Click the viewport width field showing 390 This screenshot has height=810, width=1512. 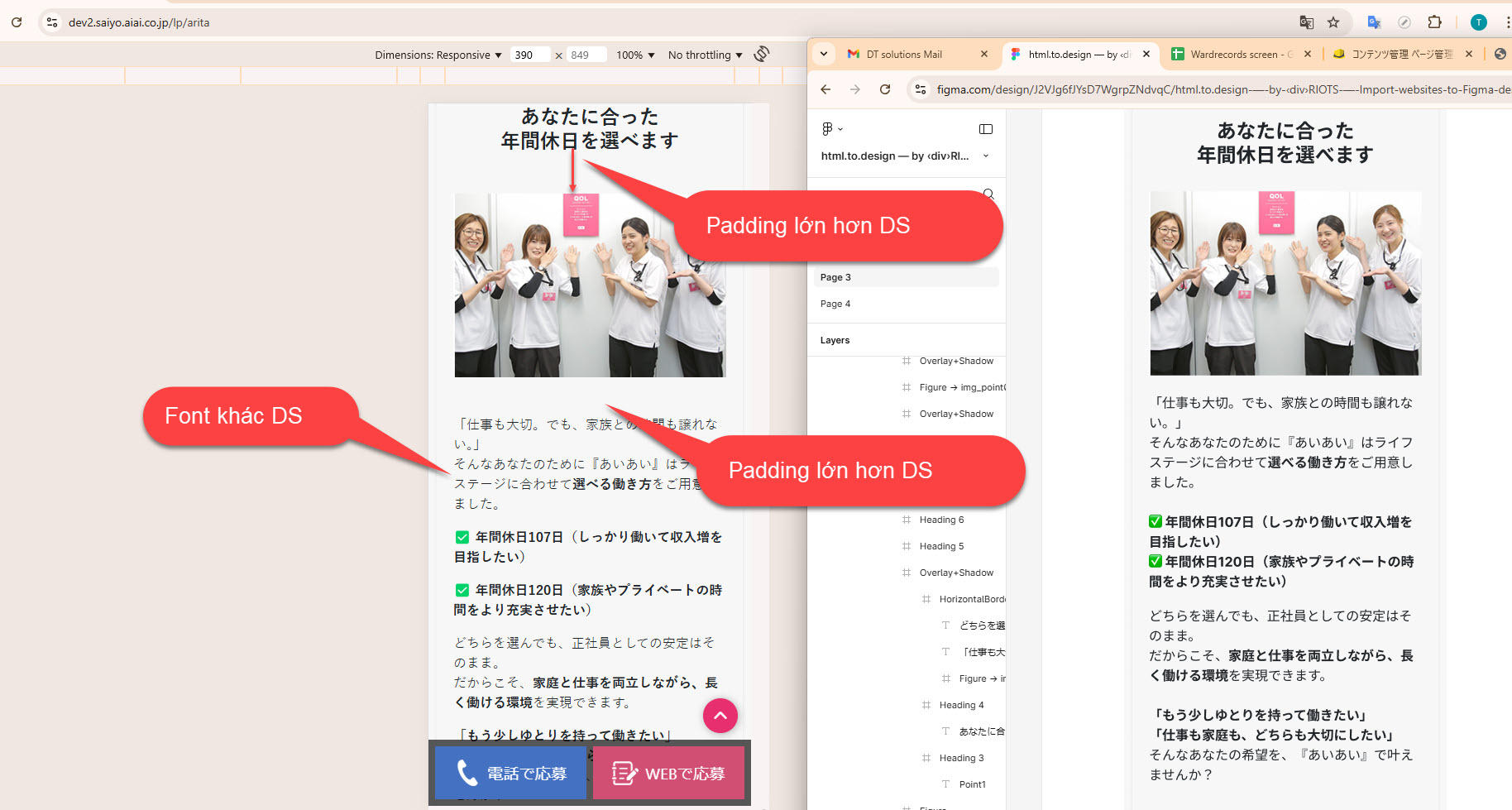point(529,55)
